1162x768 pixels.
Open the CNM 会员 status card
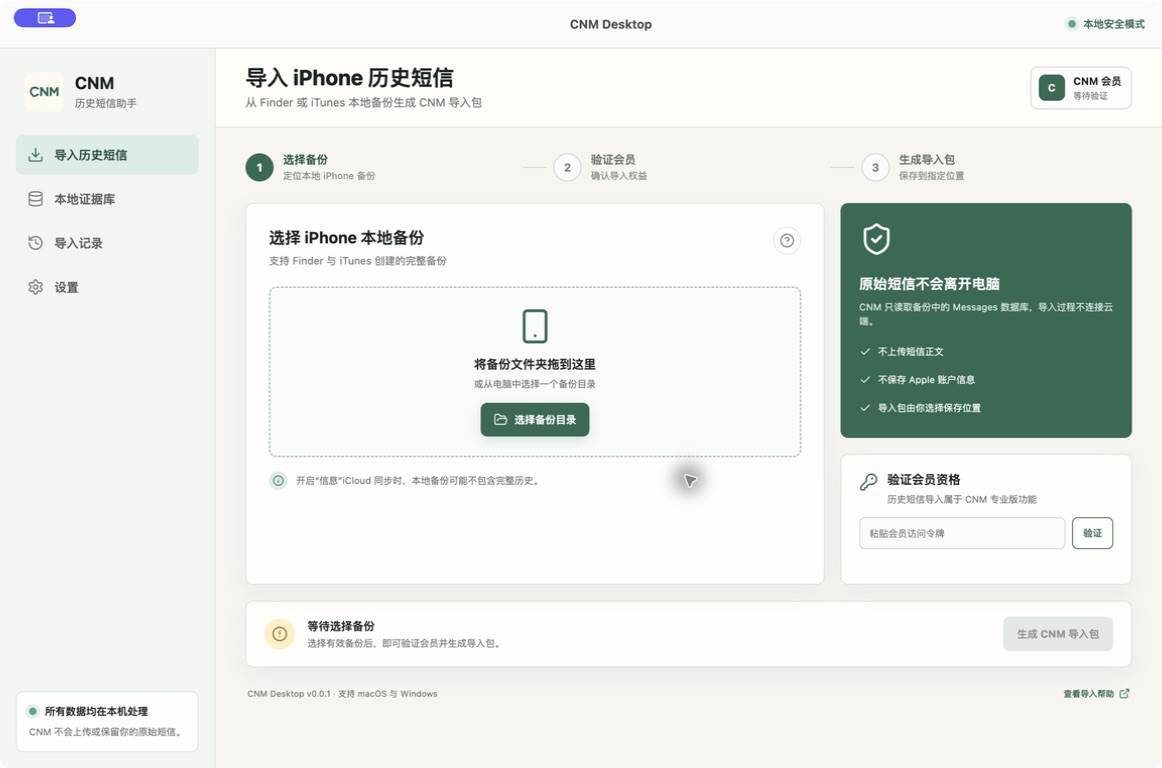(x=1080, y=87)
